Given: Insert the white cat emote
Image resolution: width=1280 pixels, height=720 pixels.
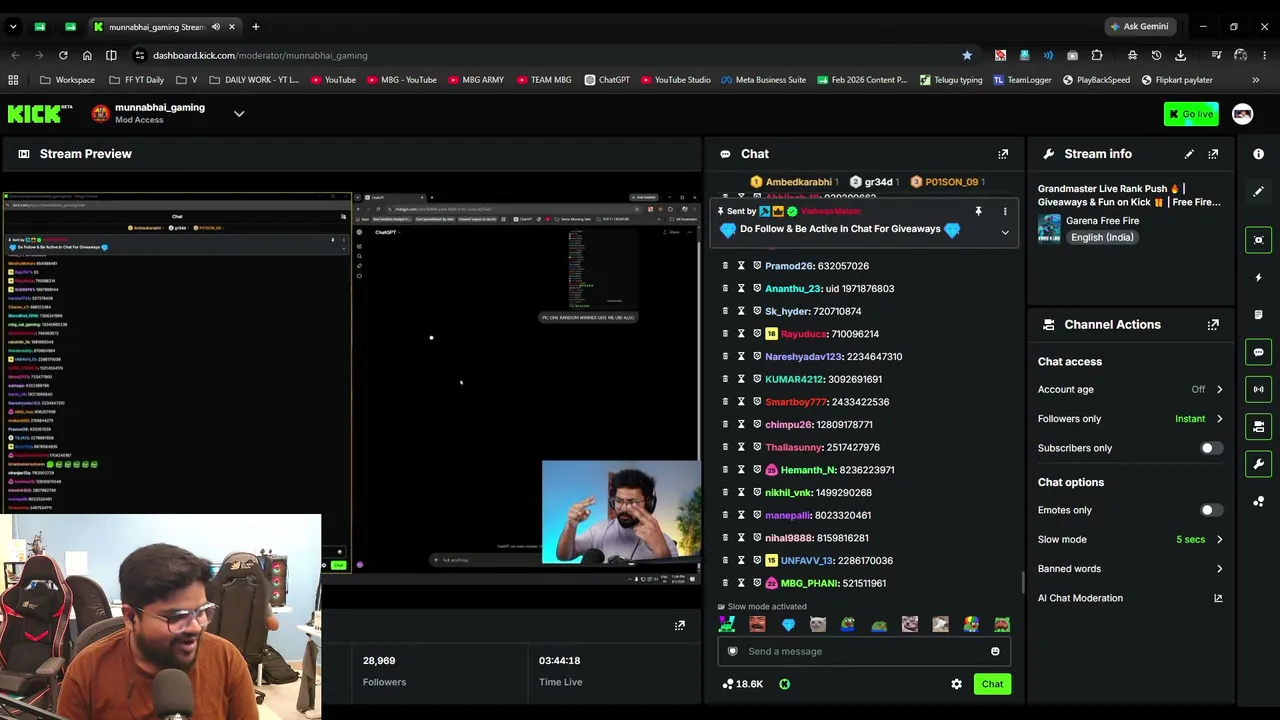Looking at the screenshot, I should [x=818, y=625].
